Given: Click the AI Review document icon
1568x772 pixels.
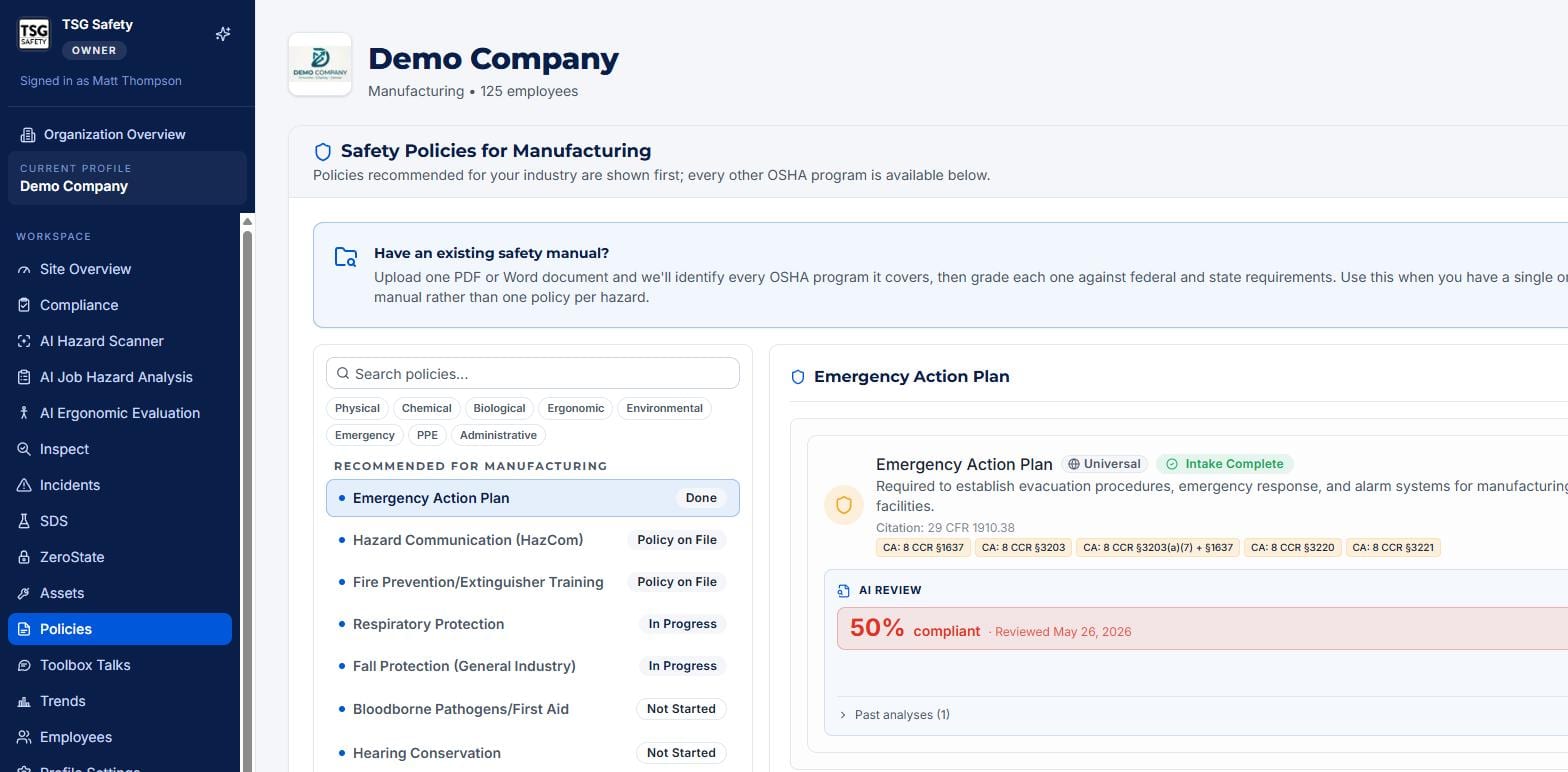Looking at the screenshot, I should coord(844,591).
